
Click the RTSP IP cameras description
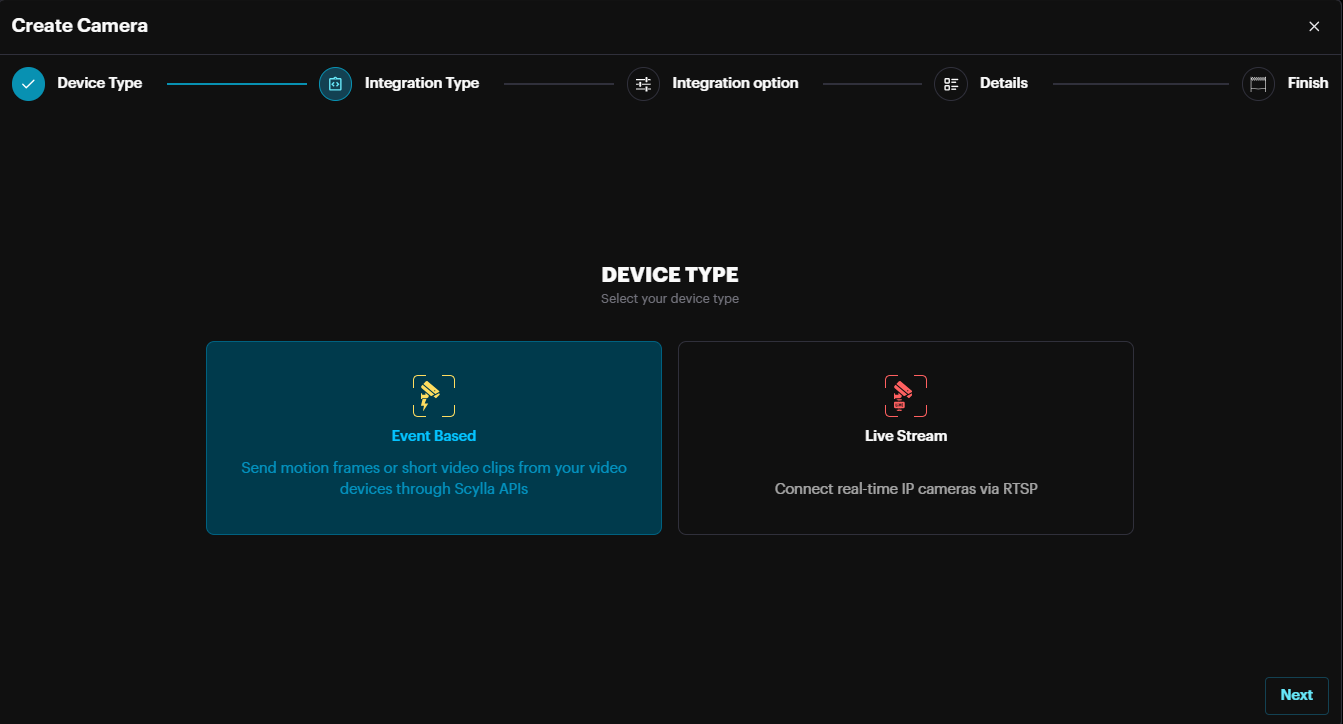click(905, 489)
